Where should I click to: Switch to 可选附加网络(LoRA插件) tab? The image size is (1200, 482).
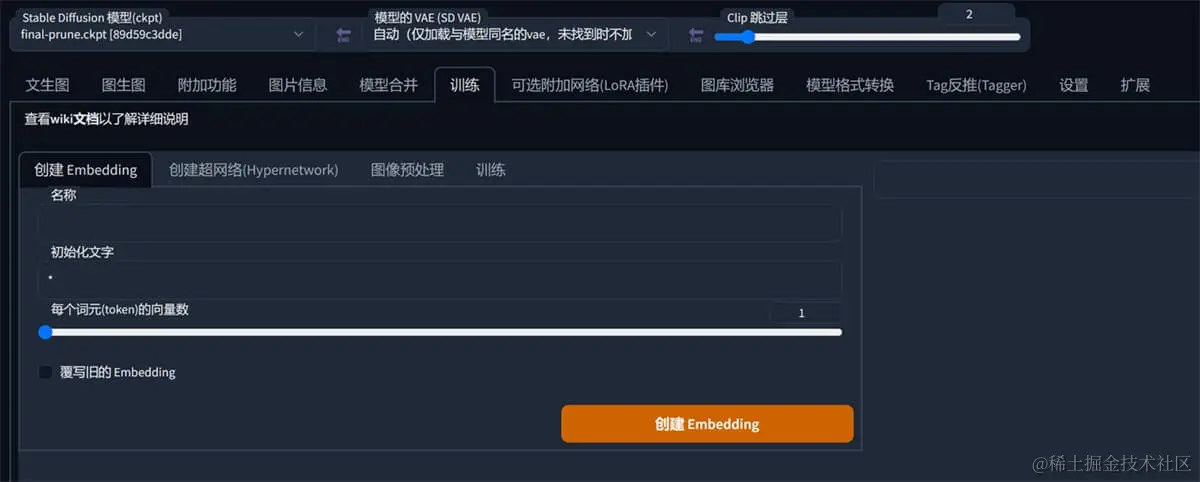pyautogui.click(x=590, y=85)
